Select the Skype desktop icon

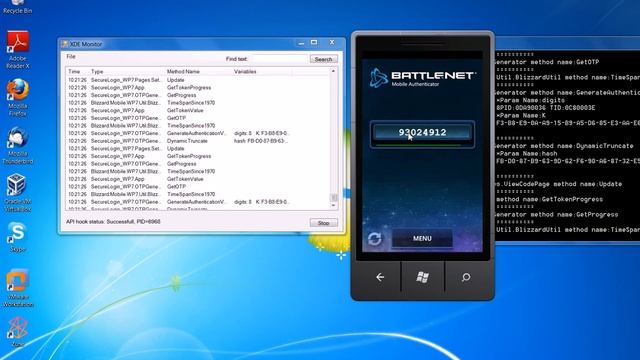pyautogui.click(x=17, y=237)
